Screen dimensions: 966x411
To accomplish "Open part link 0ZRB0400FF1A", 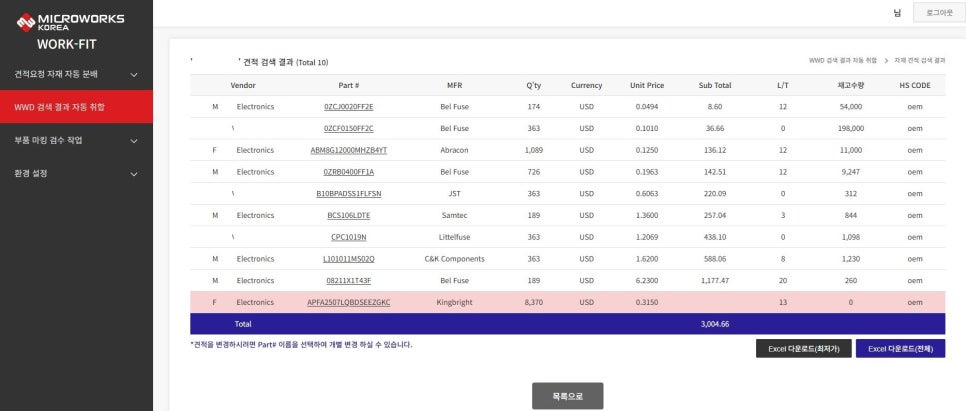I will [349, 171].
